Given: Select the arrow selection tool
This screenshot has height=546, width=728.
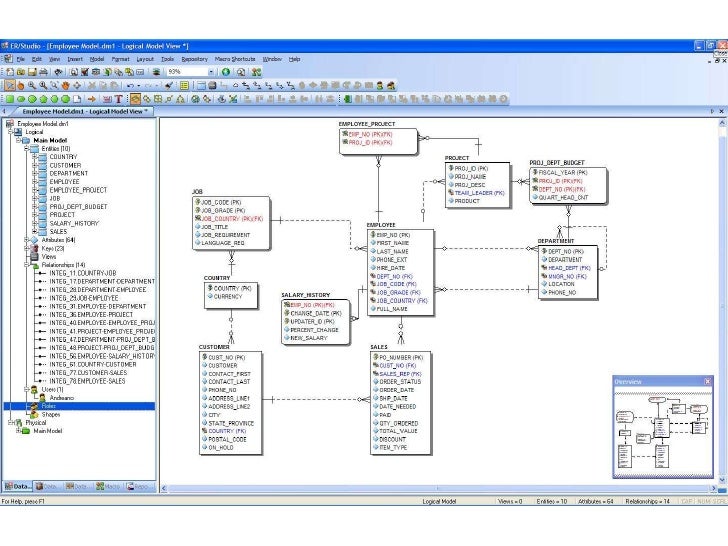Looking at the screenshot, I should point(9,85).
